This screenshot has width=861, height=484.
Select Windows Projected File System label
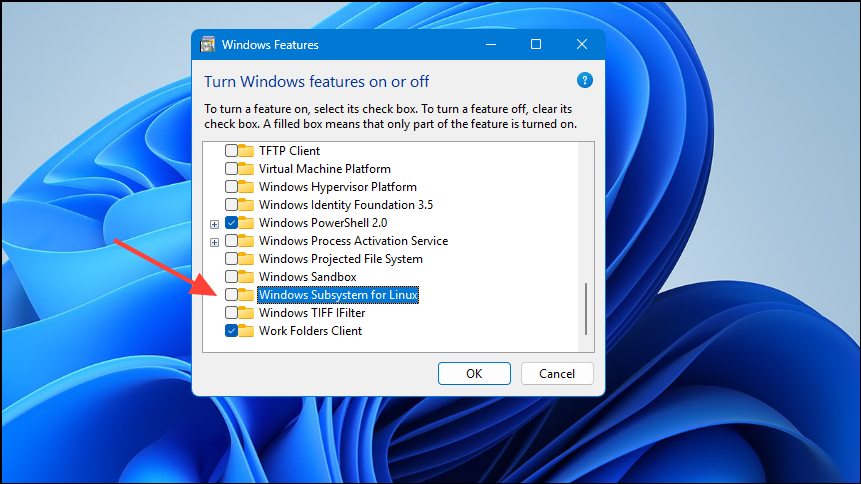(341, 259)
